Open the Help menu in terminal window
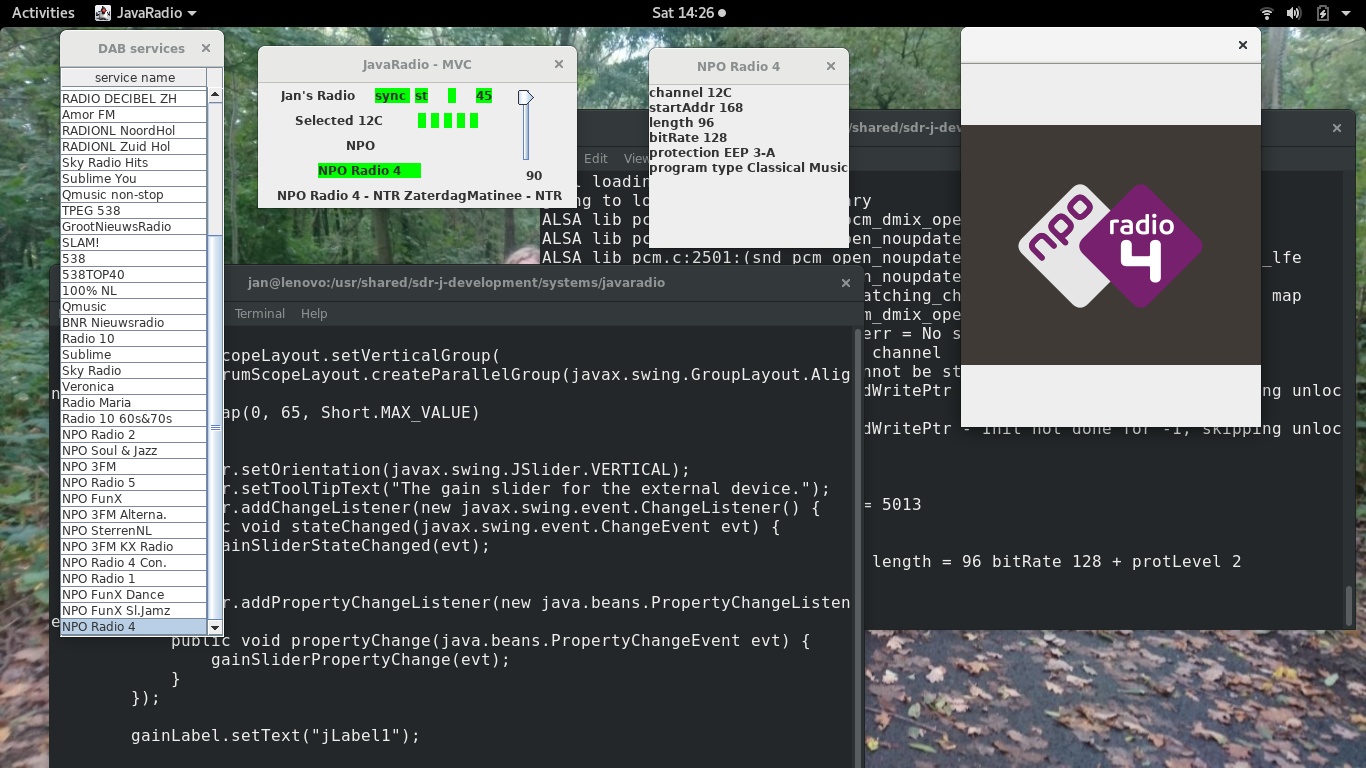This screenshot has width=1366, height=768. click(314, 313)
